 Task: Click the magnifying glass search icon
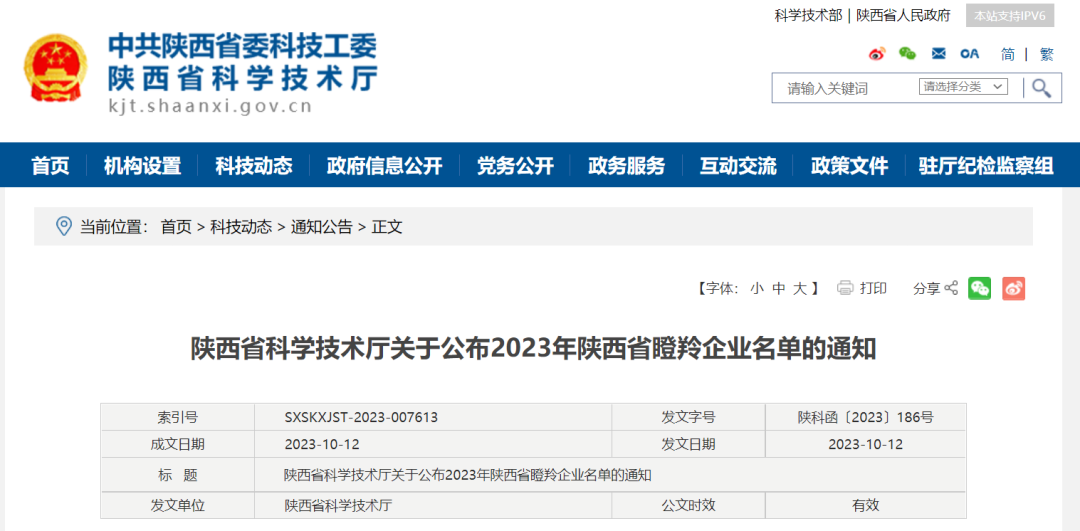pos(1041,88)
